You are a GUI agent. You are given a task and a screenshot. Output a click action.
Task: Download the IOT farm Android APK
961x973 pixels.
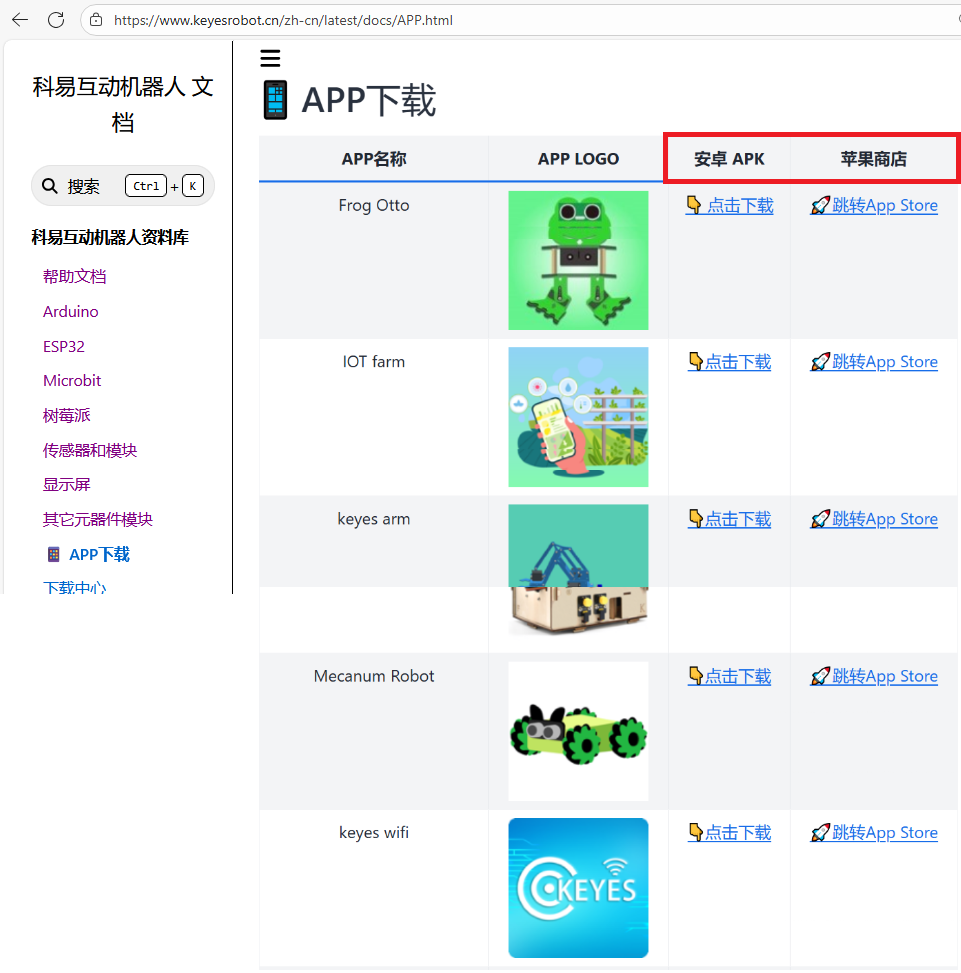pyautogui.click(x=730, y=362)
